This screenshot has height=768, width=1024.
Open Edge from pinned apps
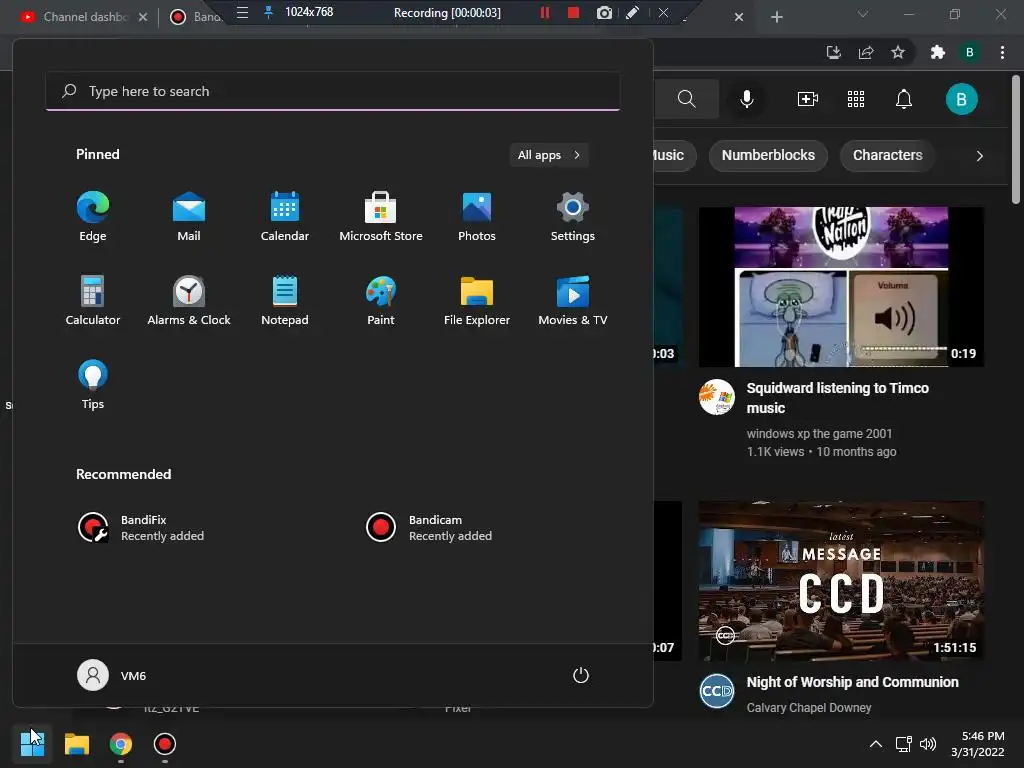93,216
